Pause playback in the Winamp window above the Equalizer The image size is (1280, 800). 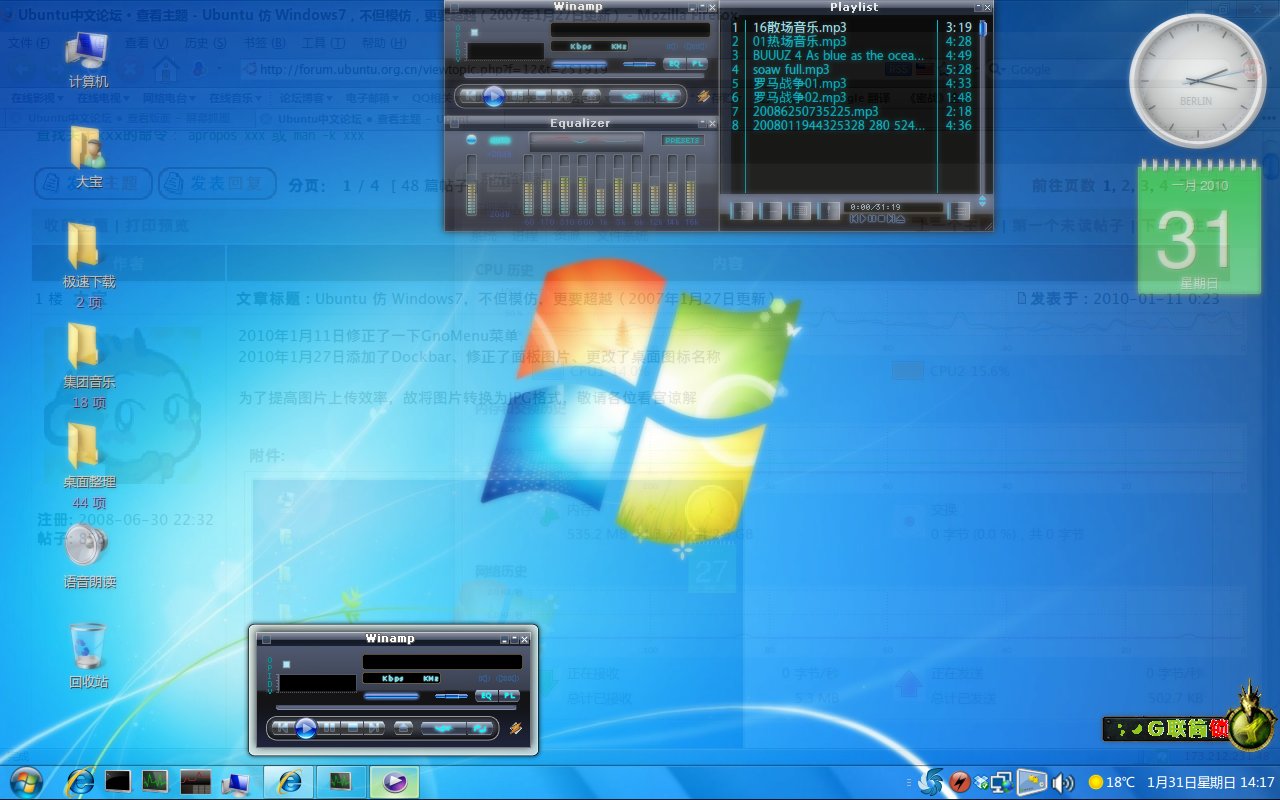coord(517,96)
